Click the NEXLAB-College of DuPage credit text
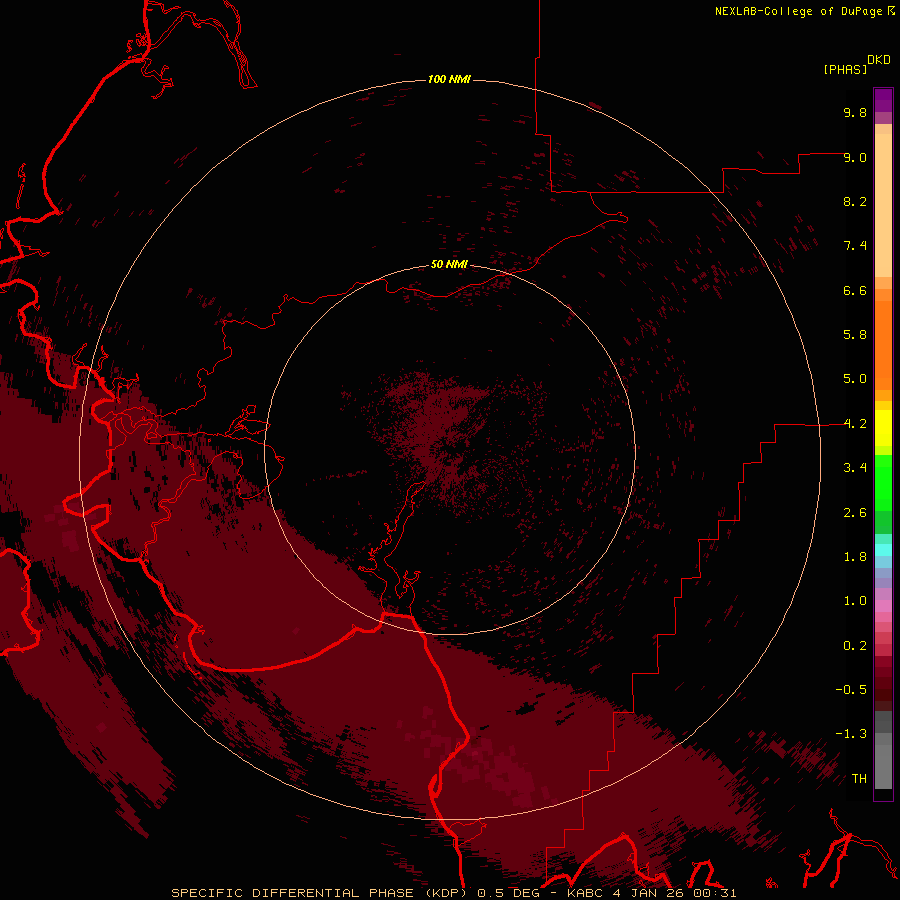Image resolution: width=900 pixels, height=900 pixels. pos(798,11)
